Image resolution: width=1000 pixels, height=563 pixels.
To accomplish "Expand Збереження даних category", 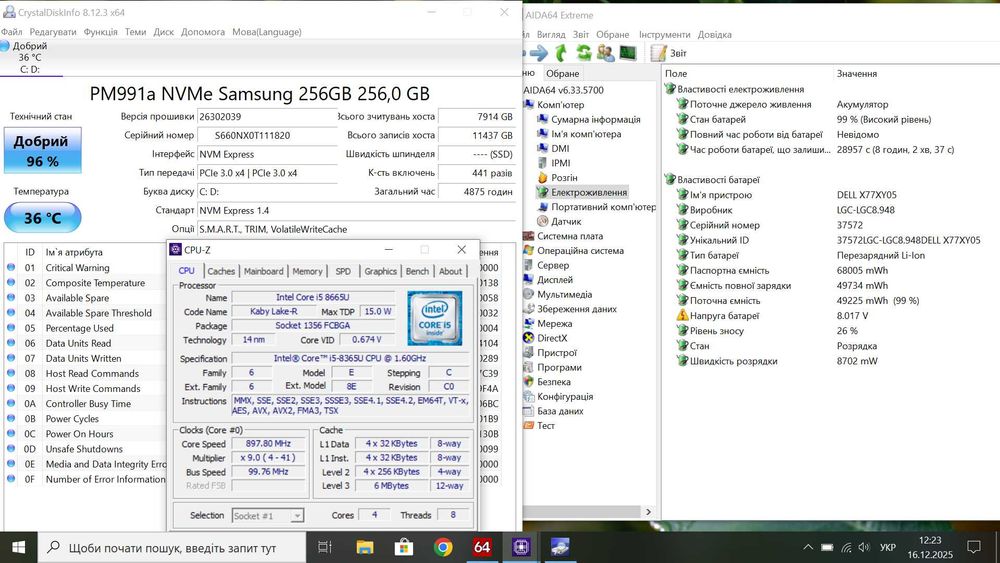I will 570,309.
